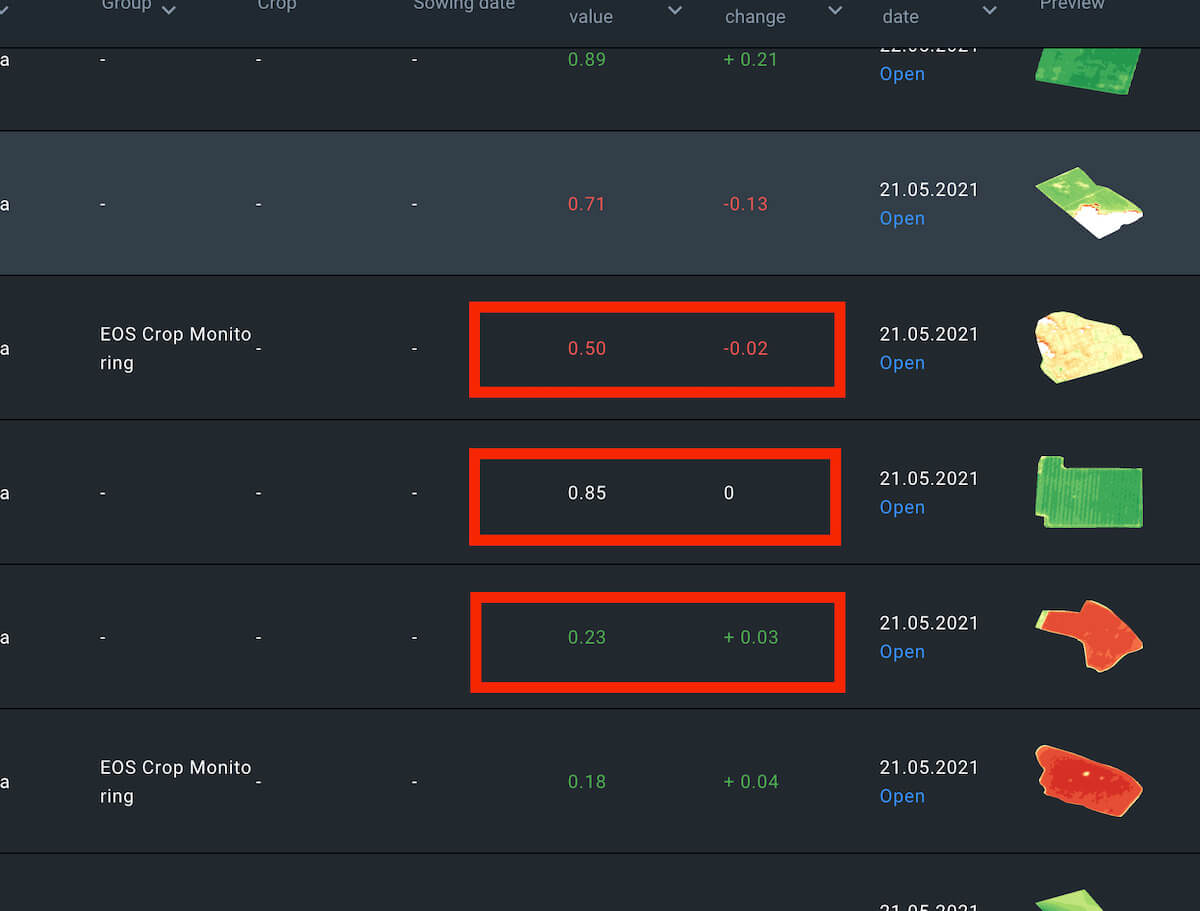
Task: Click the dark red field preview in 0.18 row
Action: 1088,781
